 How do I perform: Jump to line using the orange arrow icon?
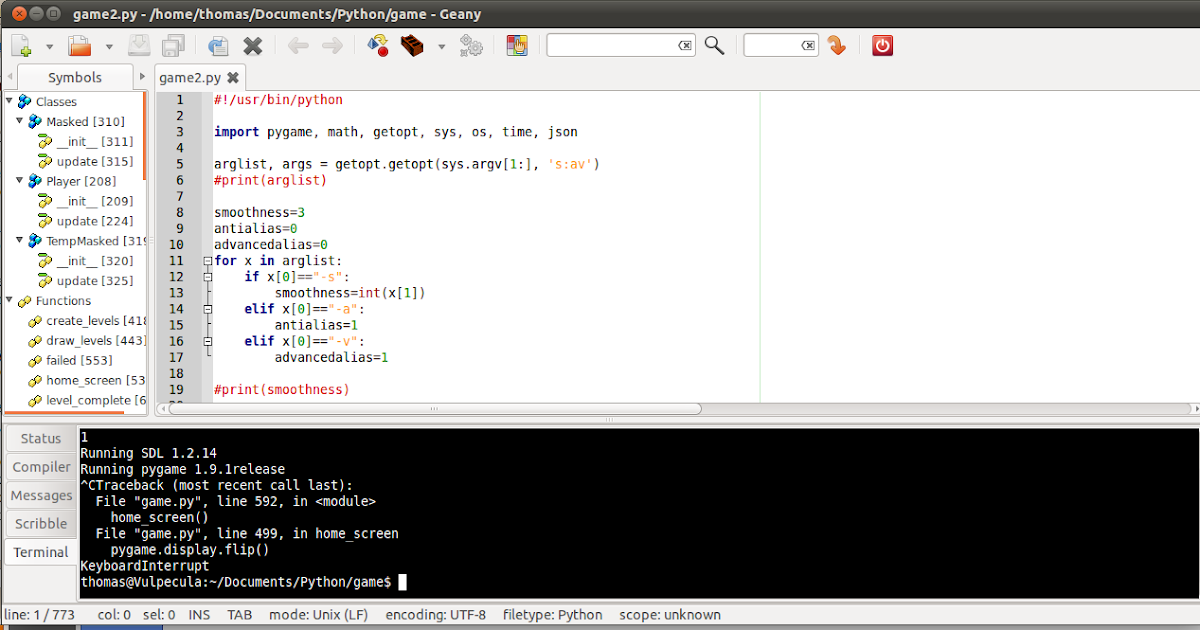point(837,45)
